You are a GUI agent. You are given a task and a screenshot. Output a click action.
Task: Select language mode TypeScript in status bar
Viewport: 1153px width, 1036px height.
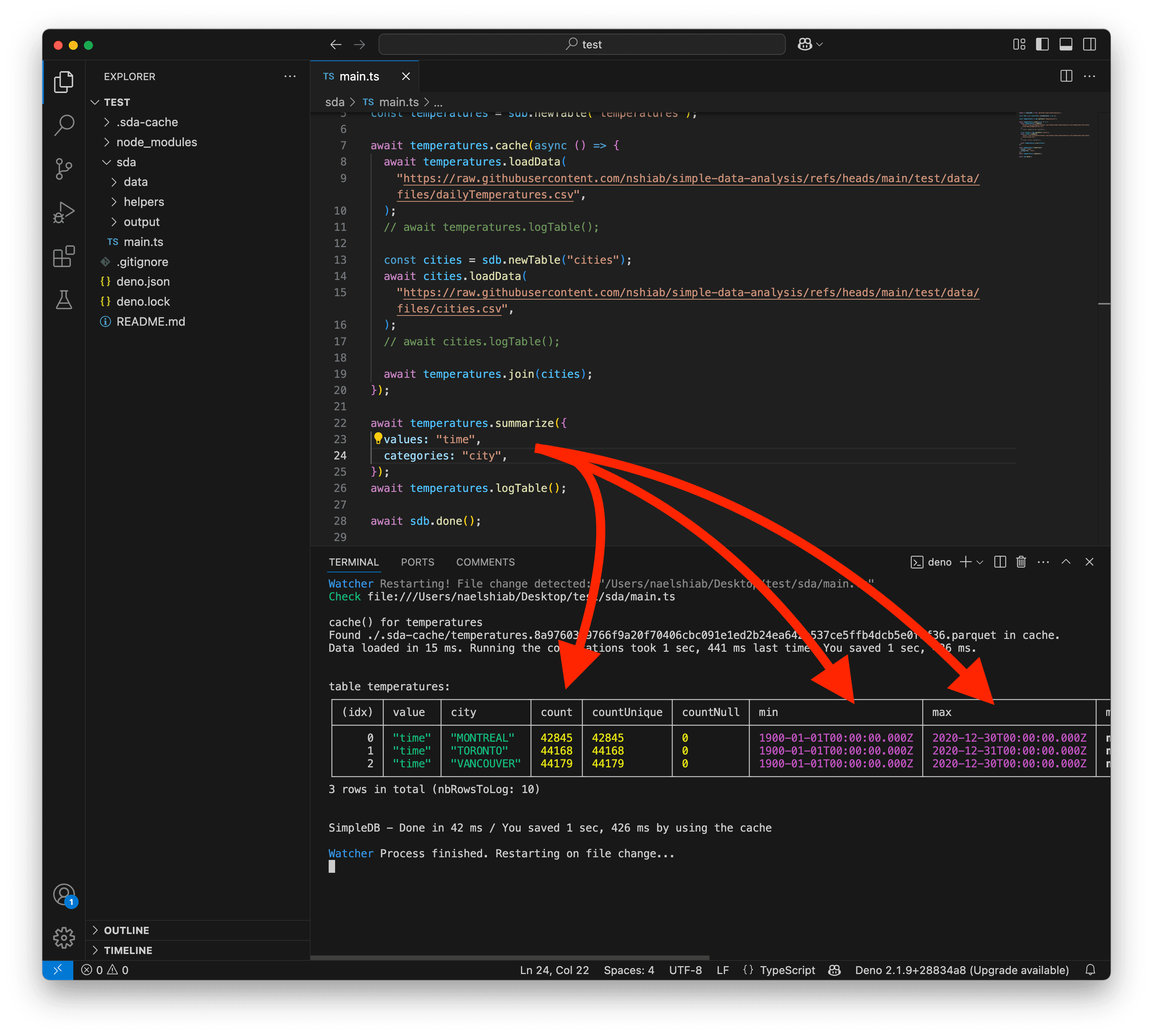787,970
